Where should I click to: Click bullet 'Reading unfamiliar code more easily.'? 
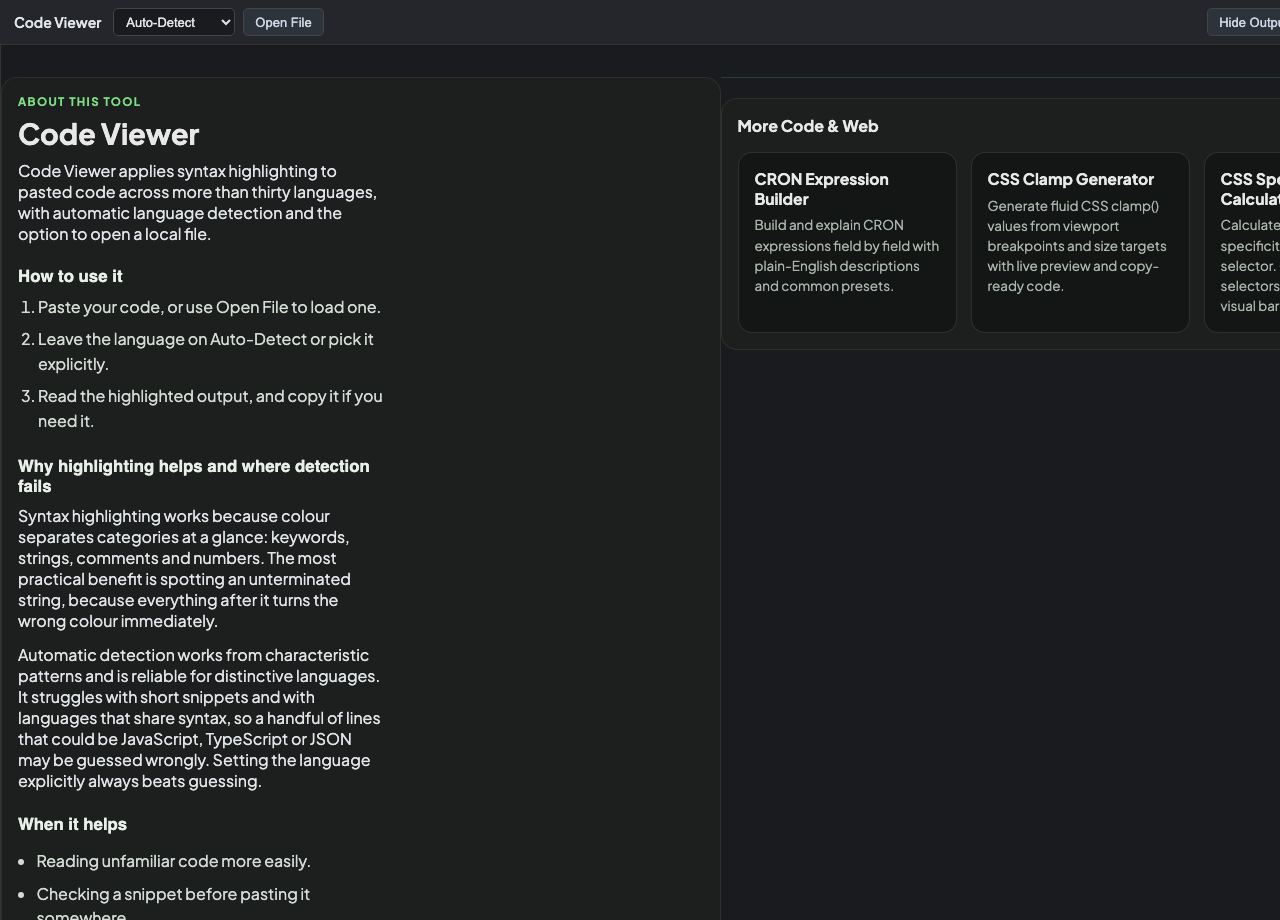click(174, 861)
